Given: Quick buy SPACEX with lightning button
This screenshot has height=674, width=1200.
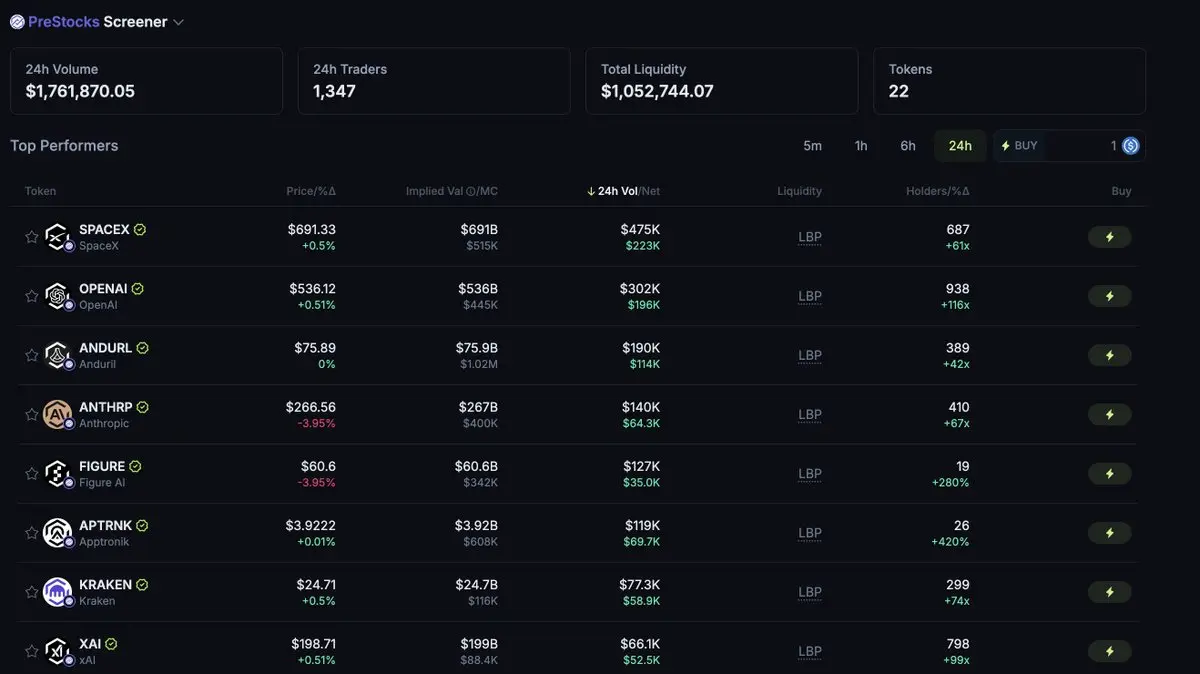Looking at the screenshot, I should (x=1109, y=237).
